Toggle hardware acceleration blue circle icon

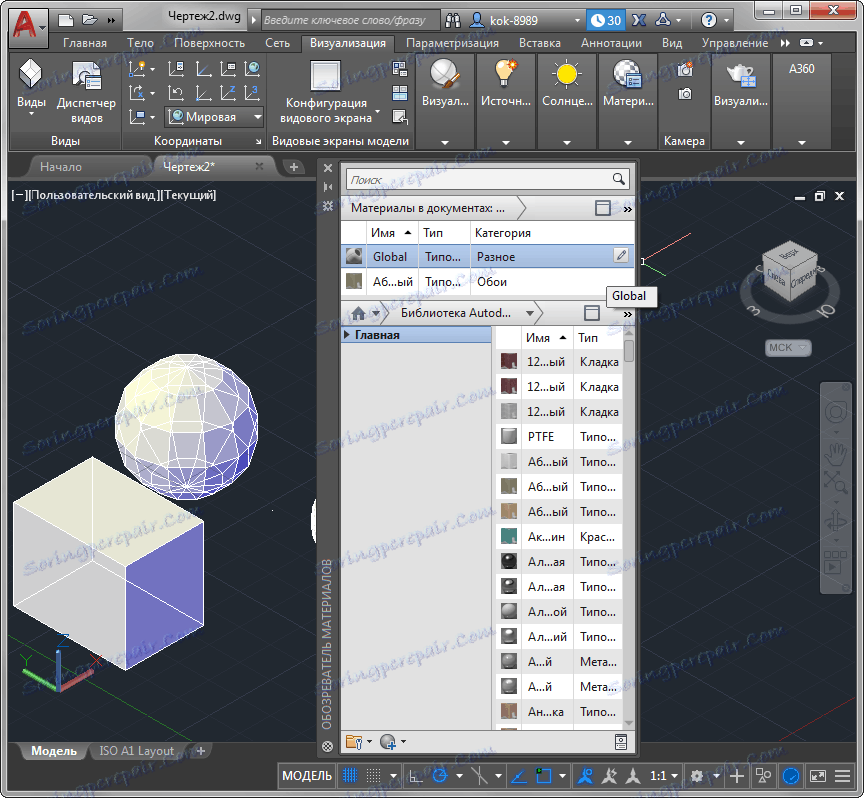791,776
